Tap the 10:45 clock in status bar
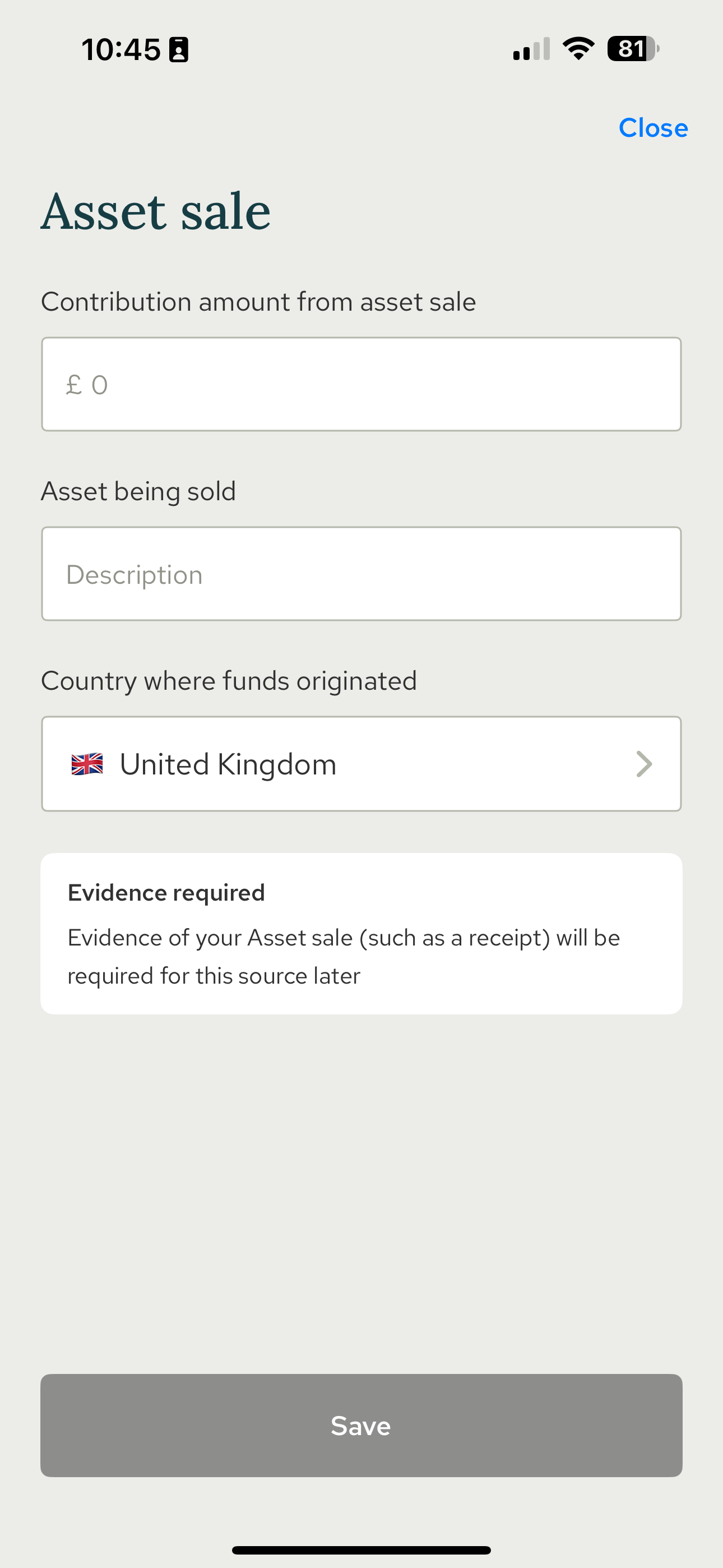The width and height of the screenshot is (723, 1568). click(121, 49)
